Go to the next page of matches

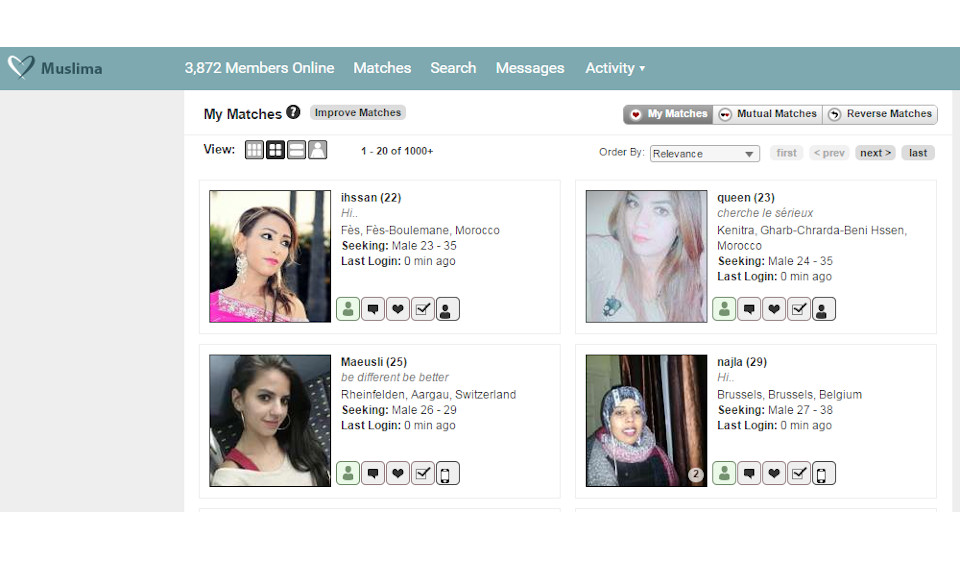(x=875, y=153)
